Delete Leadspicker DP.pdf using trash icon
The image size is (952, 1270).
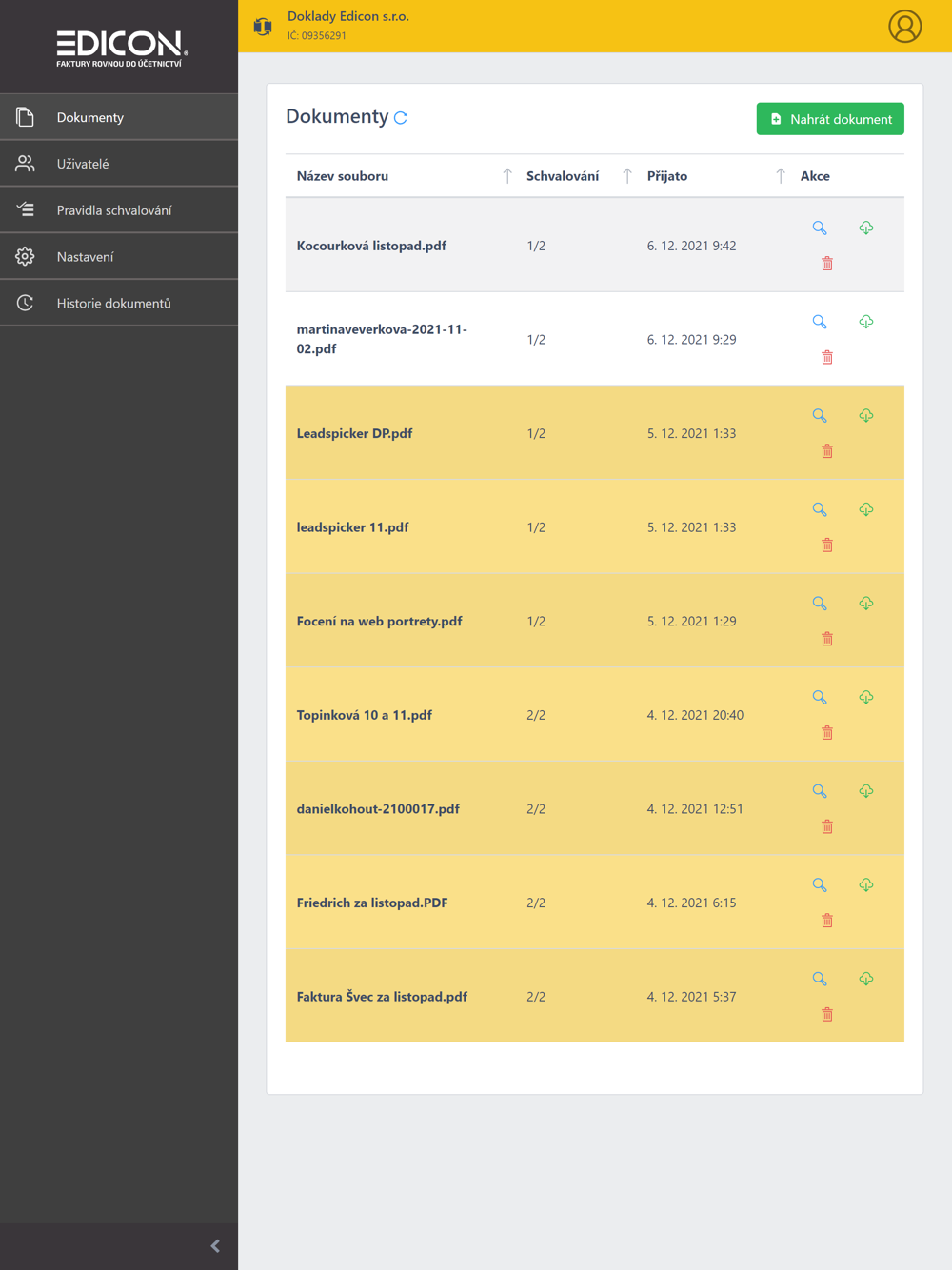[x=827, y=451]
